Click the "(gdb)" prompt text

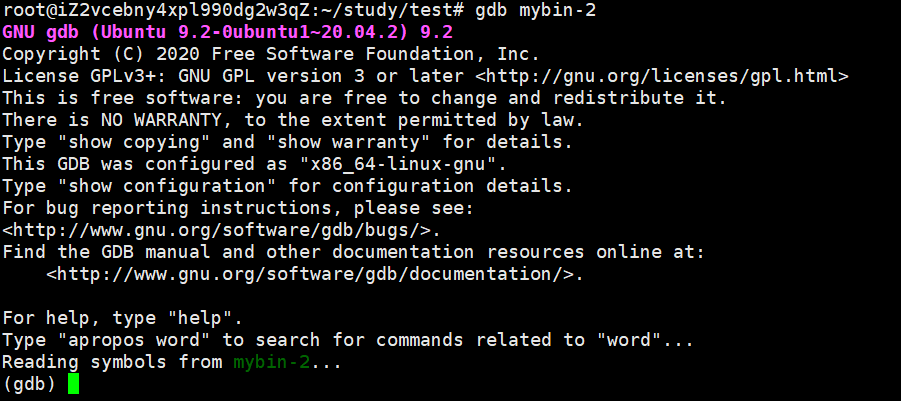coord(29,384)
